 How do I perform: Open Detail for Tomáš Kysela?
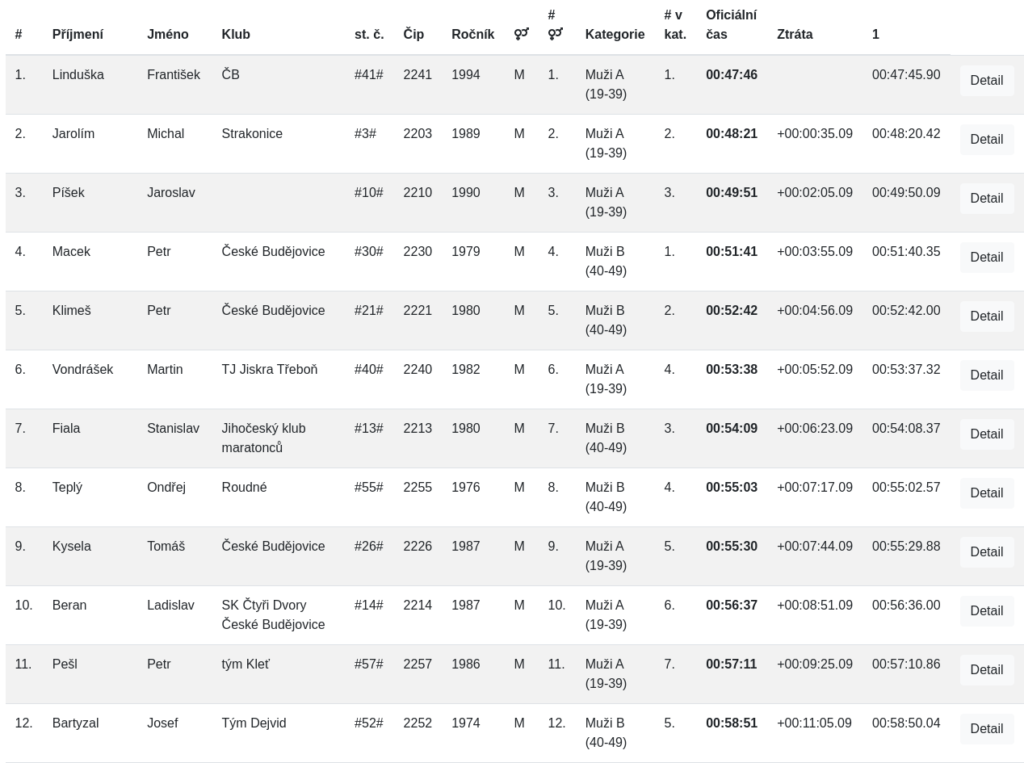[x=986, y=551]
